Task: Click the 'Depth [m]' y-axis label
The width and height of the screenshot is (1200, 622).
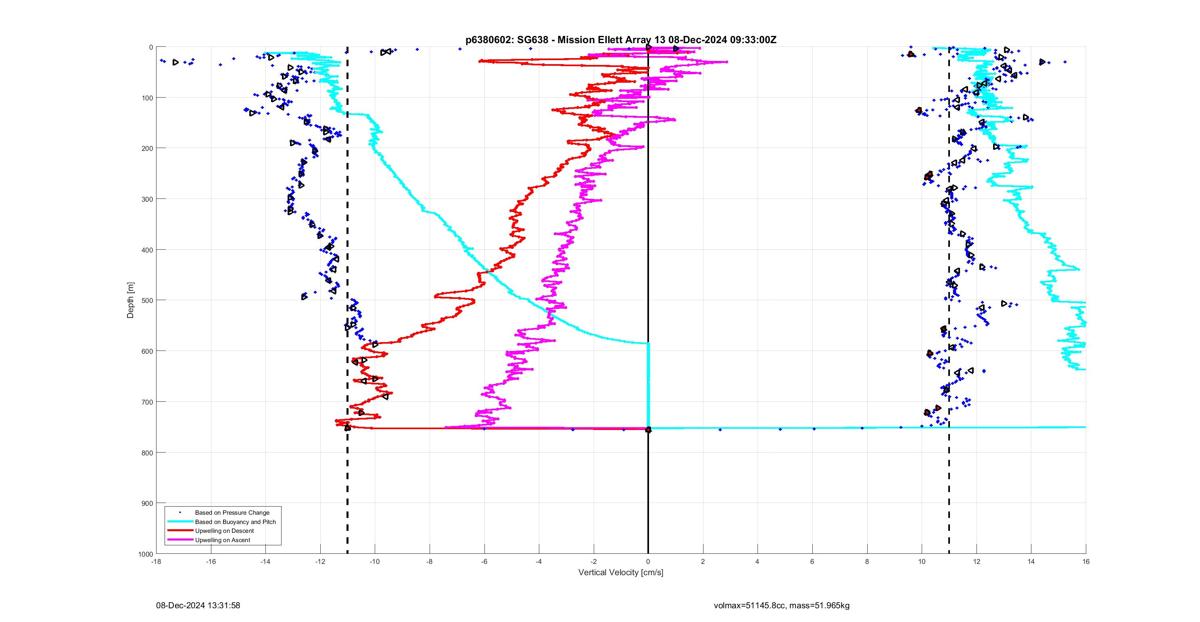Action: click(131, 299)
